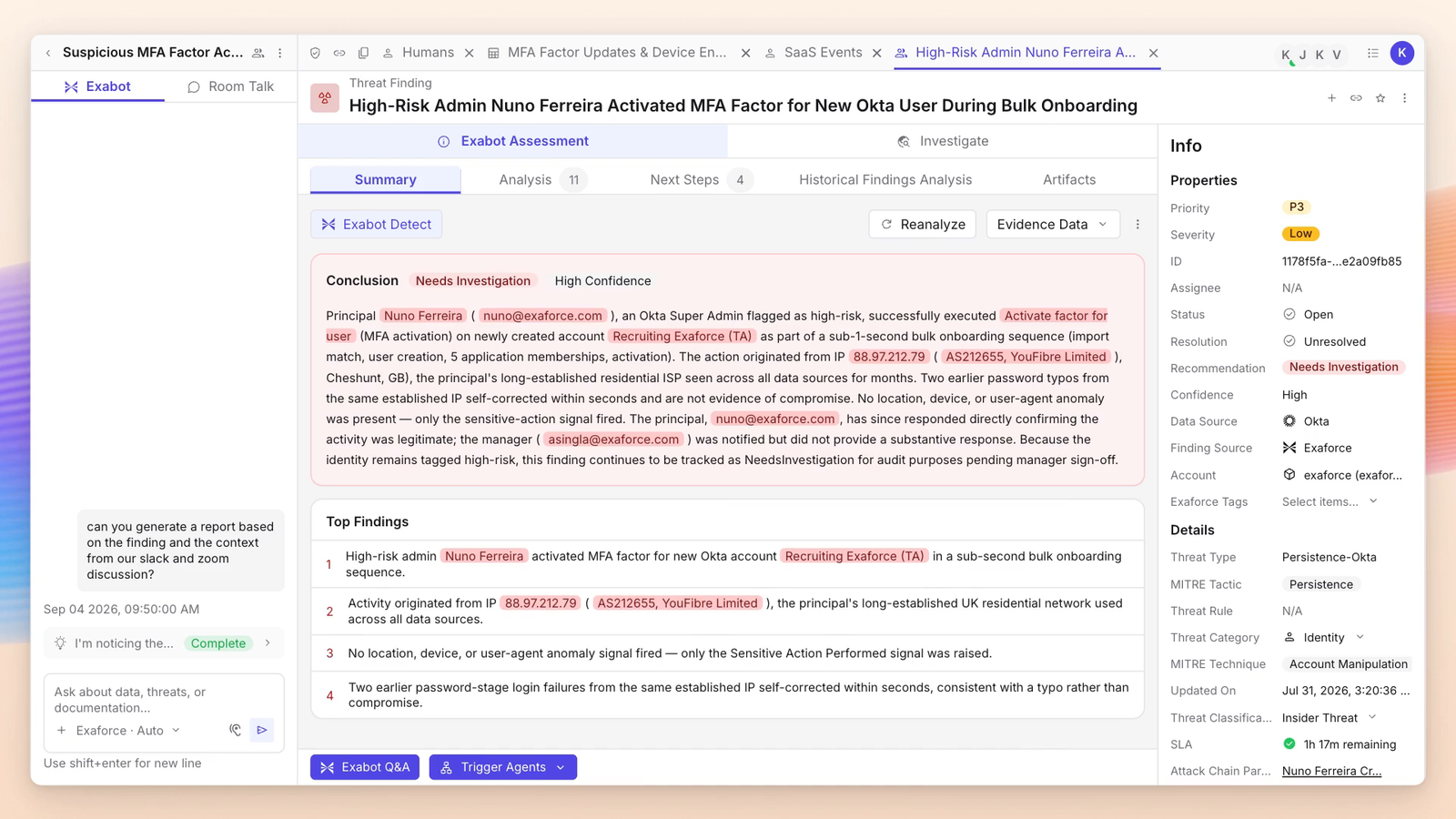Click Needs Investigation recommendation badge in Info
The image size is (1456, 819).
click(1344, 368)
